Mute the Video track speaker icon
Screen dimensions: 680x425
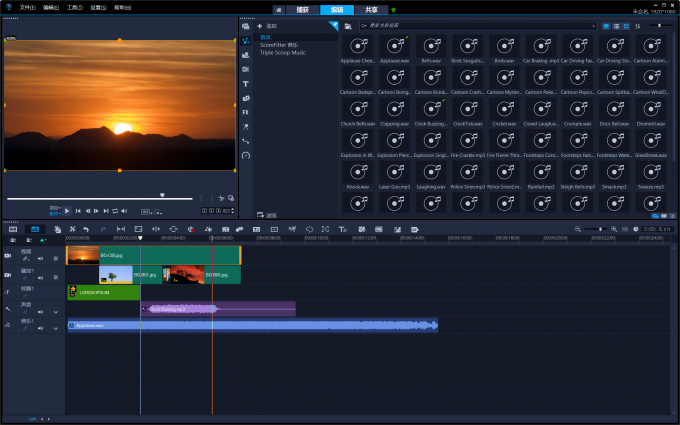click(x=40, y=258)
